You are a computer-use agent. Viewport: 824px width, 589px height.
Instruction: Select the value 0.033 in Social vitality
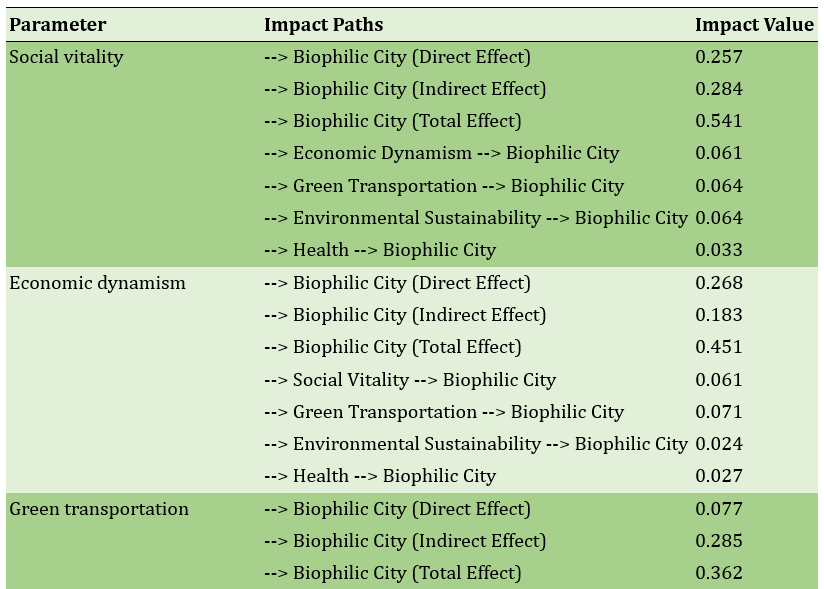pyautogui.click(x=719, y=250)
